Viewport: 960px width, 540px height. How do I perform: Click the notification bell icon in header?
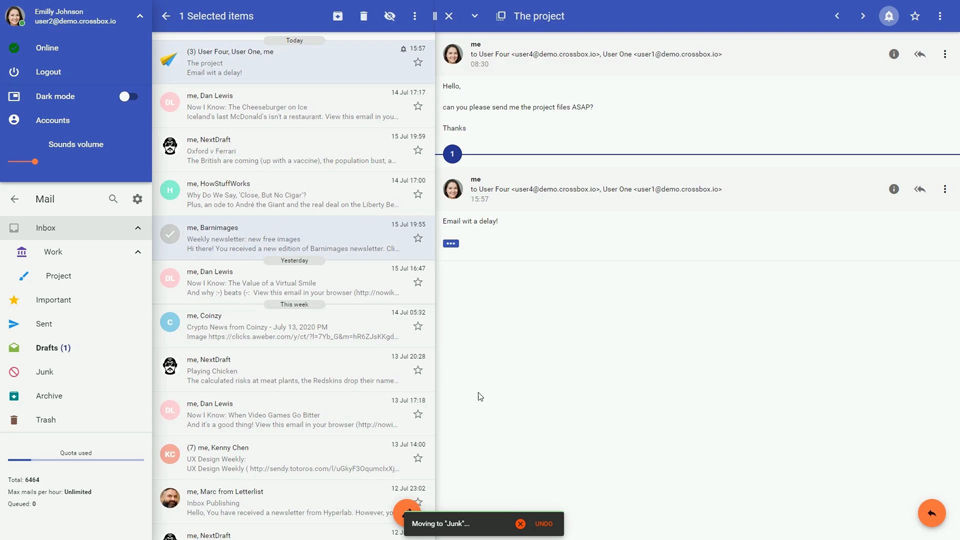(888, 16)
